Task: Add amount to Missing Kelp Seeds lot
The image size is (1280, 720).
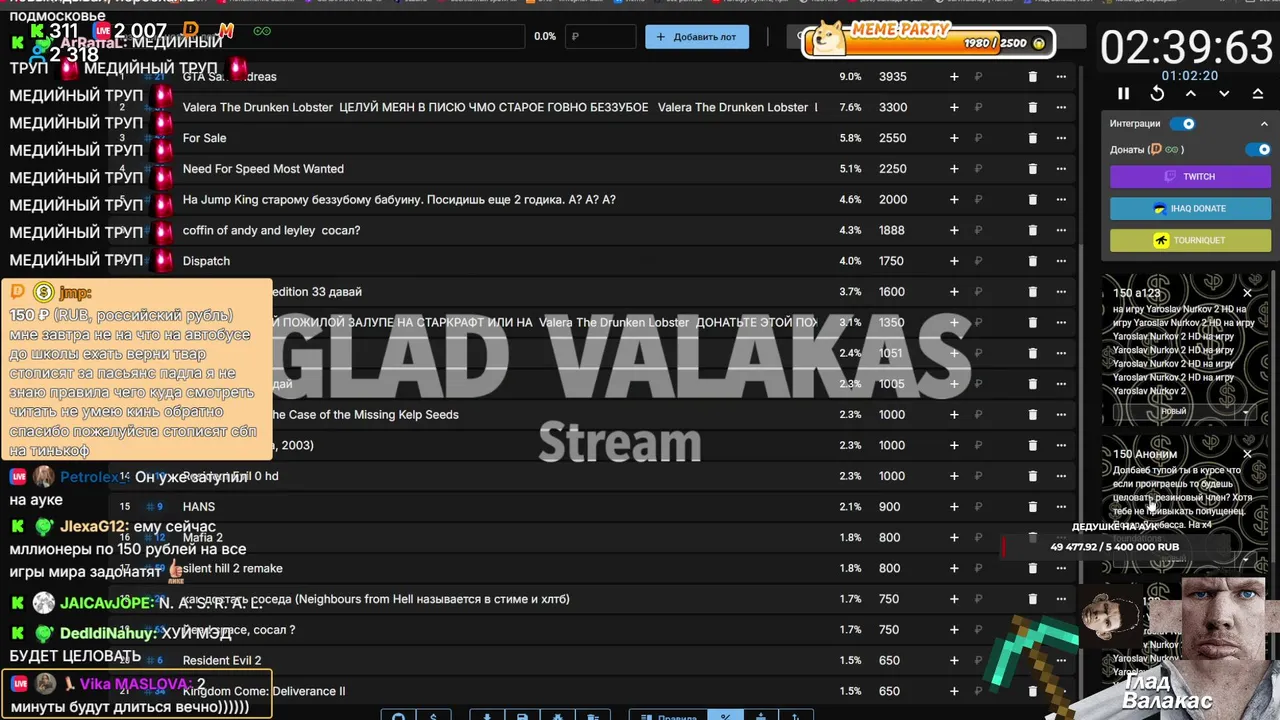Action: [x=954, y=414]
